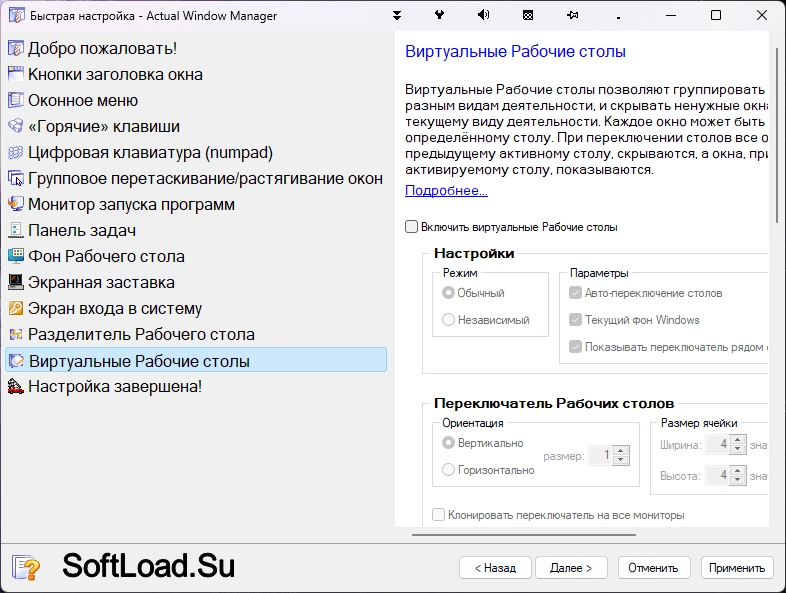Viewport: 786px width, 593px height.
Task: Click the Размер ячейки group label
Action: [699, 423]
